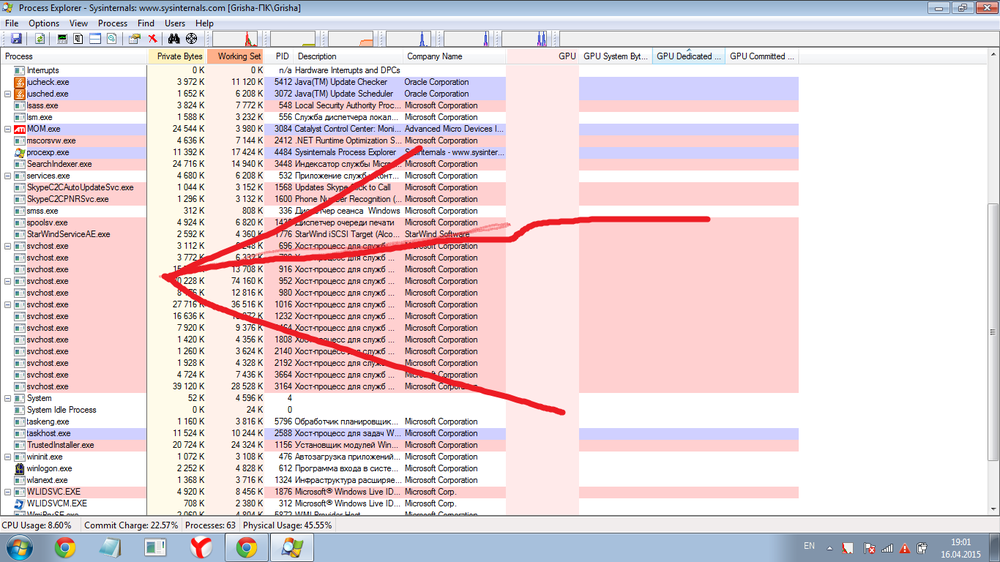Select the SearchIndexer.exe process row
Viewport: 1000px width, 562px height.
399,164
